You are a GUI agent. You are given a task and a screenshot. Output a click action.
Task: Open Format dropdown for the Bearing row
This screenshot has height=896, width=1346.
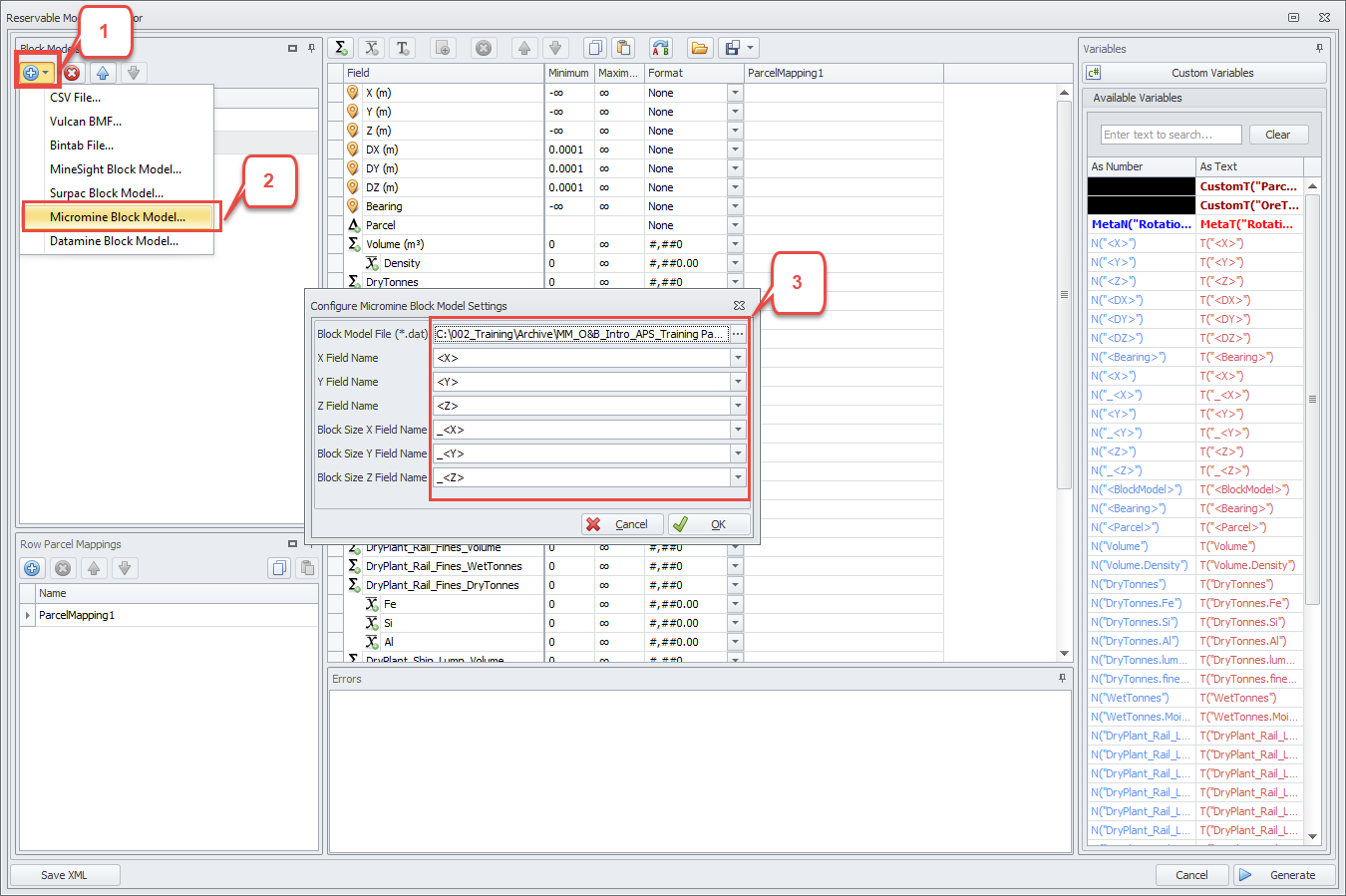pos(735,206)
